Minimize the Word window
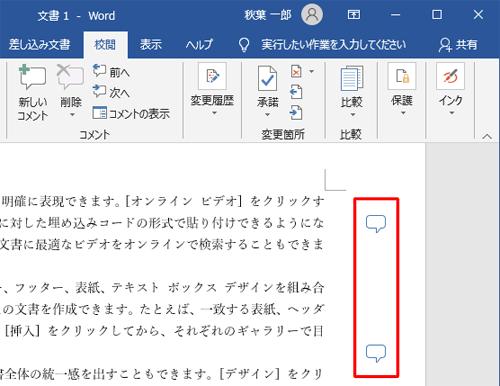This screenshot has width=500, height=386. pyautogui.click(x=396, y=15)
